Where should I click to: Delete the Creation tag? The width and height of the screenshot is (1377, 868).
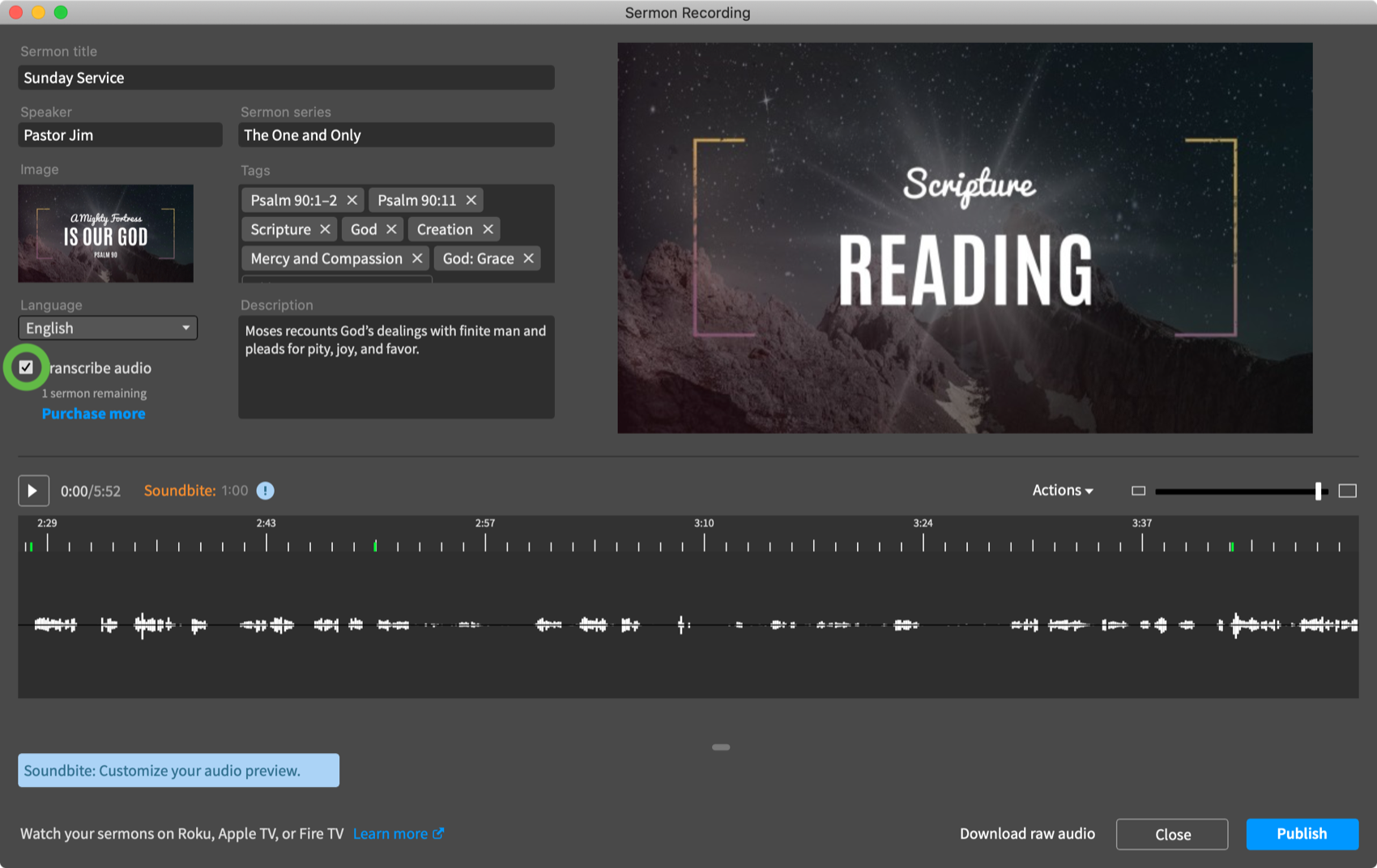(488, 229)
